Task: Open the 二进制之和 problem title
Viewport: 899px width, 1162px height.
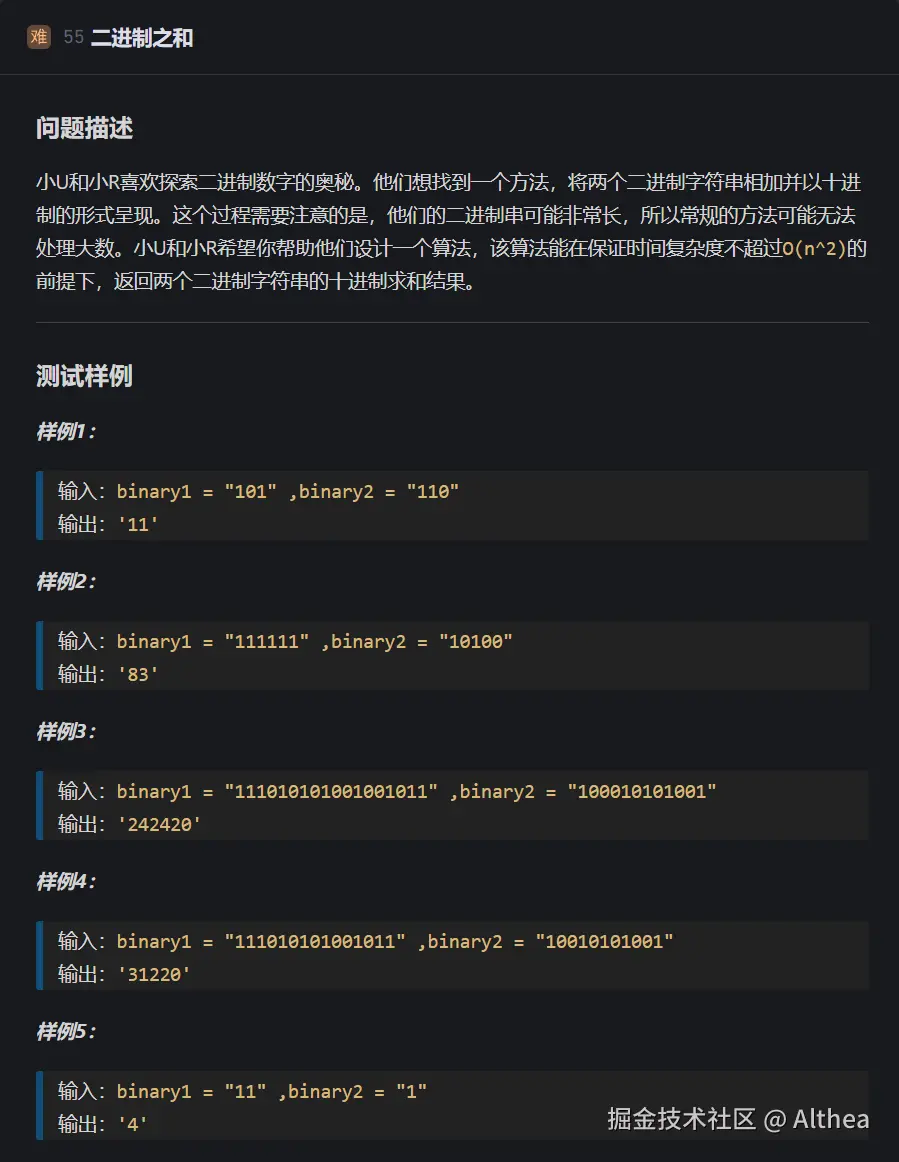Action: coord(142,38)
